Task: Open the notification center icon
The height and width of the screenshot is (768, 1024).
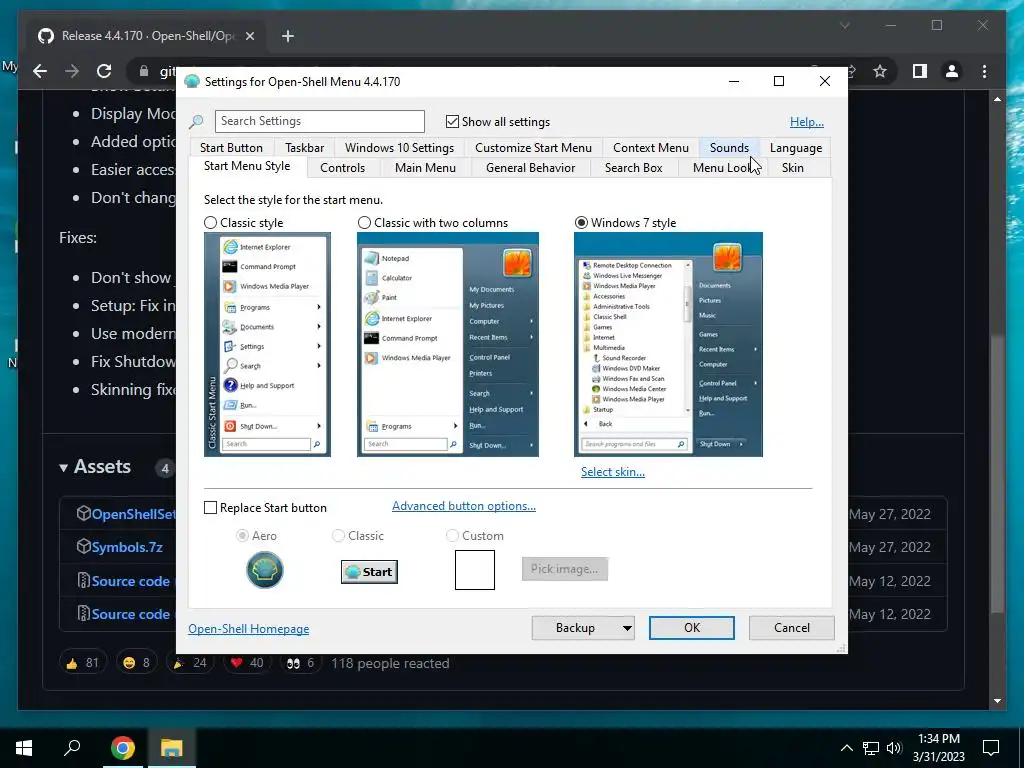Action: click(991, 748)
